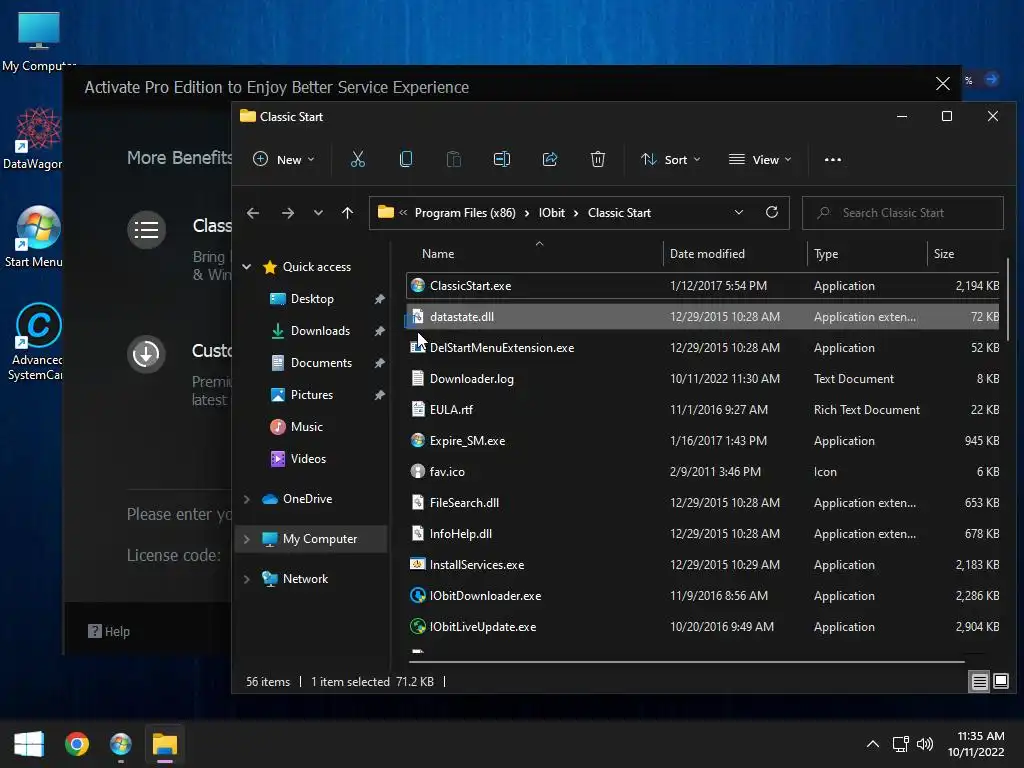Select the Expire_SM.exe file

[x=702, y=441]
